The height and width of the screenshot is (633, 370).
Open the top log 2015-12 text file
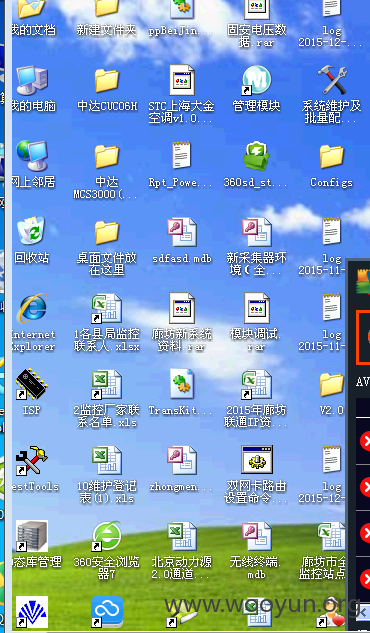(x=332, y=8)
